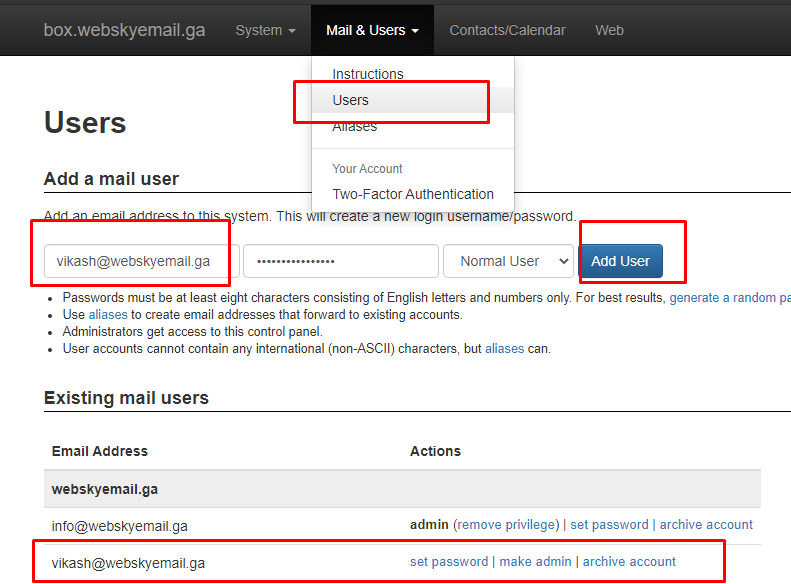Image resolution: width=791 pixels, height=584 pixels.
Task: Open the System dropdown menu
Action: click(265, 30)
